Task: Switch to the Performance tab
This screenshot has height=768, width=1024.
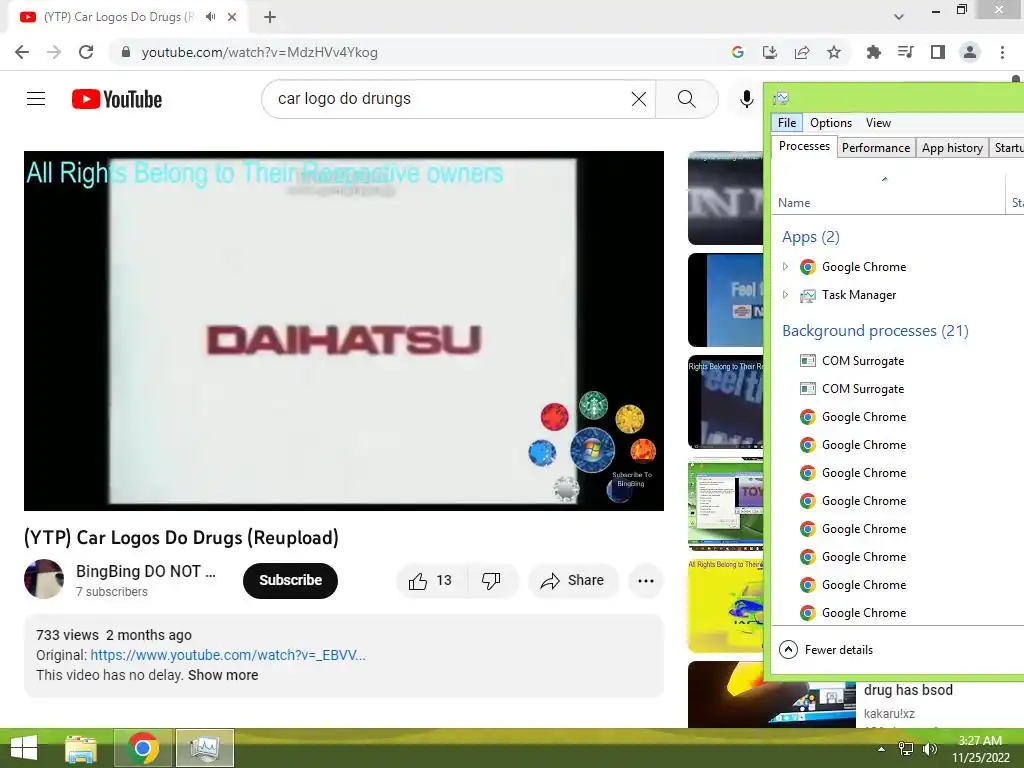Action: point(876,148)
